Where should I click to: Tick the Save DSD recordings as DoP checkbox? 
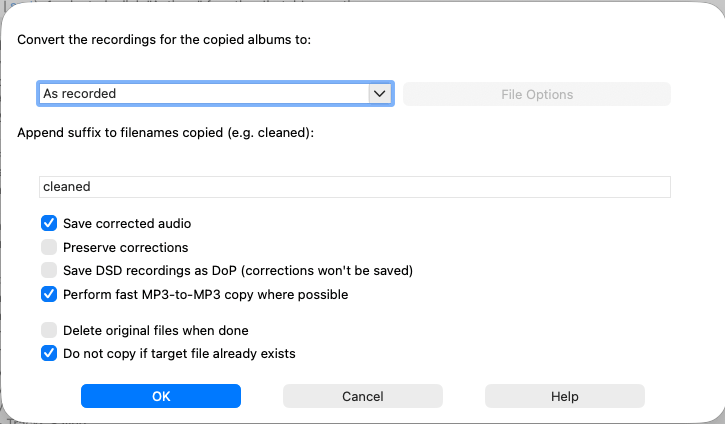point(49,270)
